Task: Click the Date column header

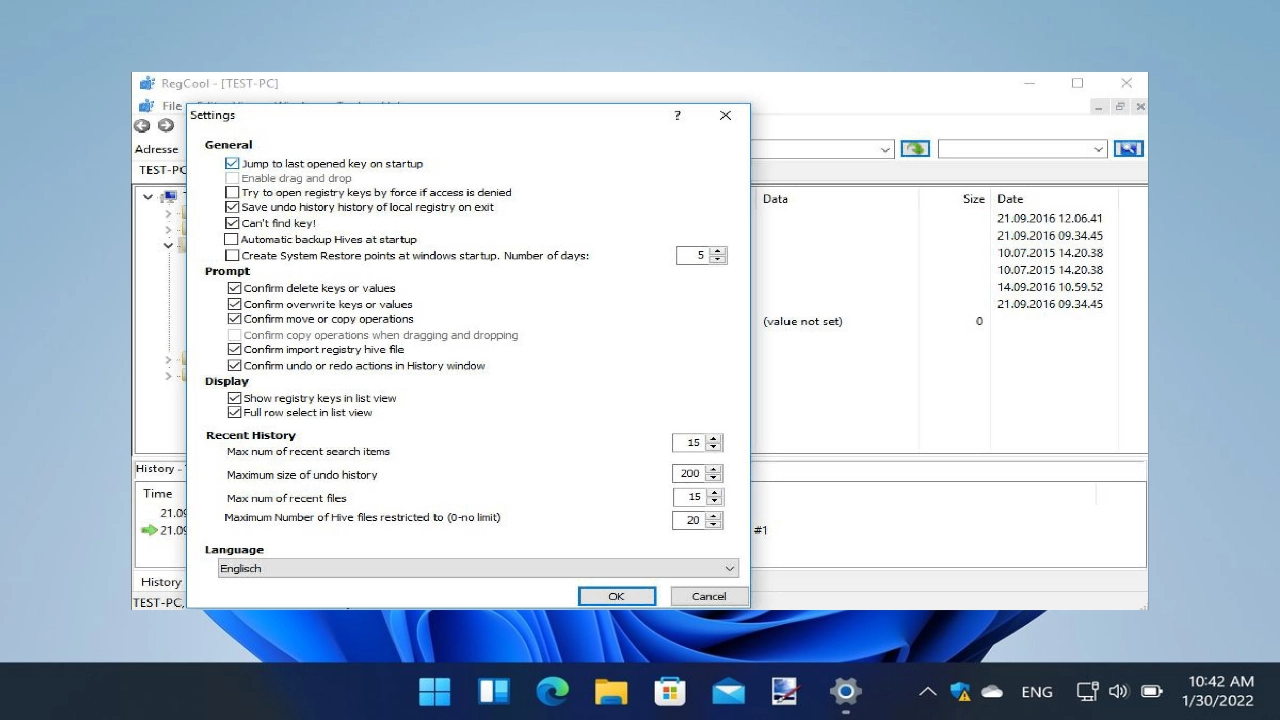Action: click(1010, 199)
